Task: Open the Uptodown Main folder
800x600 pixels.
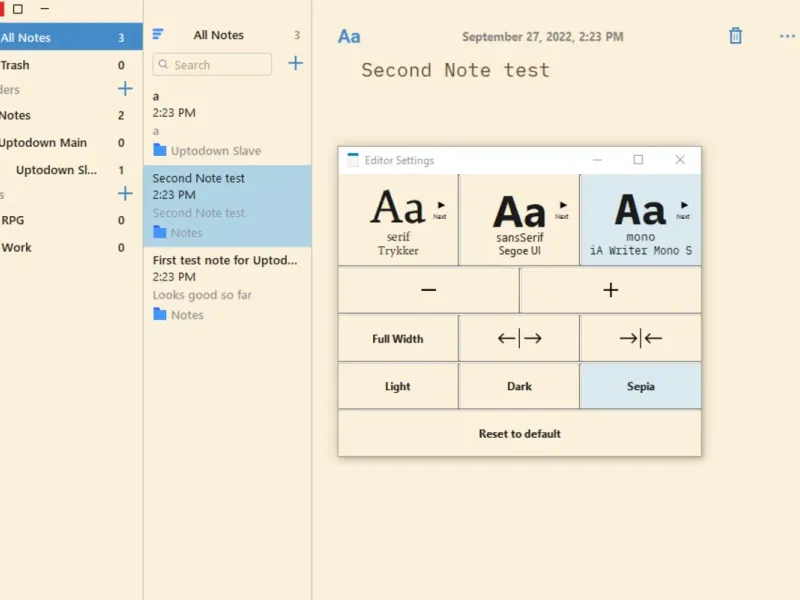Action: 71,142
